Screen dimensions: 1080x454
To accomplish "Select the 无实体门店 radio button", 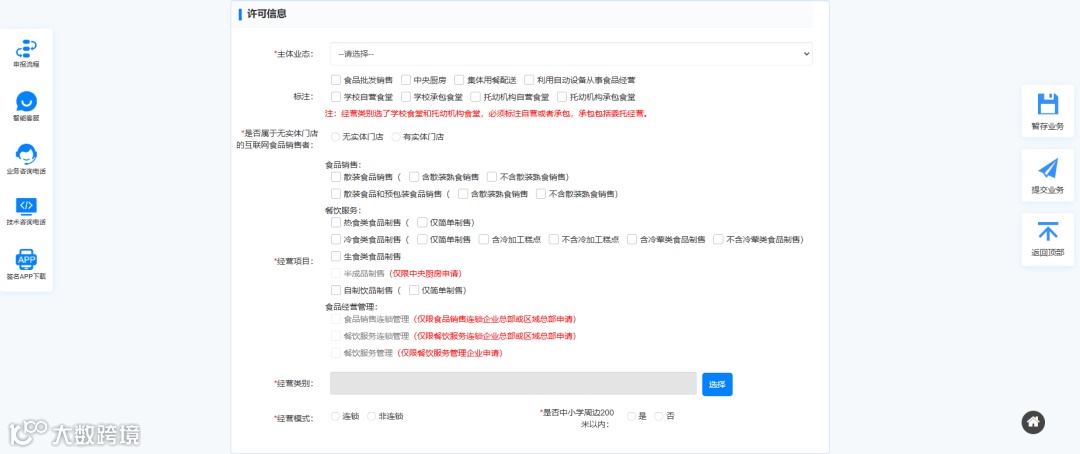I will [x=335, y=137].
